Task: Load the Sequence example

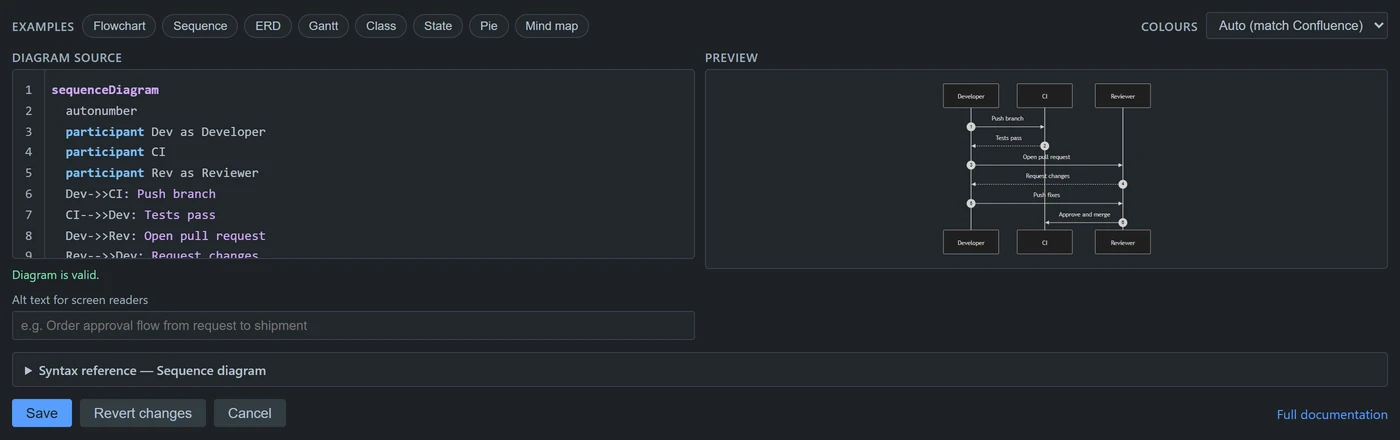Action: point(200,26)
